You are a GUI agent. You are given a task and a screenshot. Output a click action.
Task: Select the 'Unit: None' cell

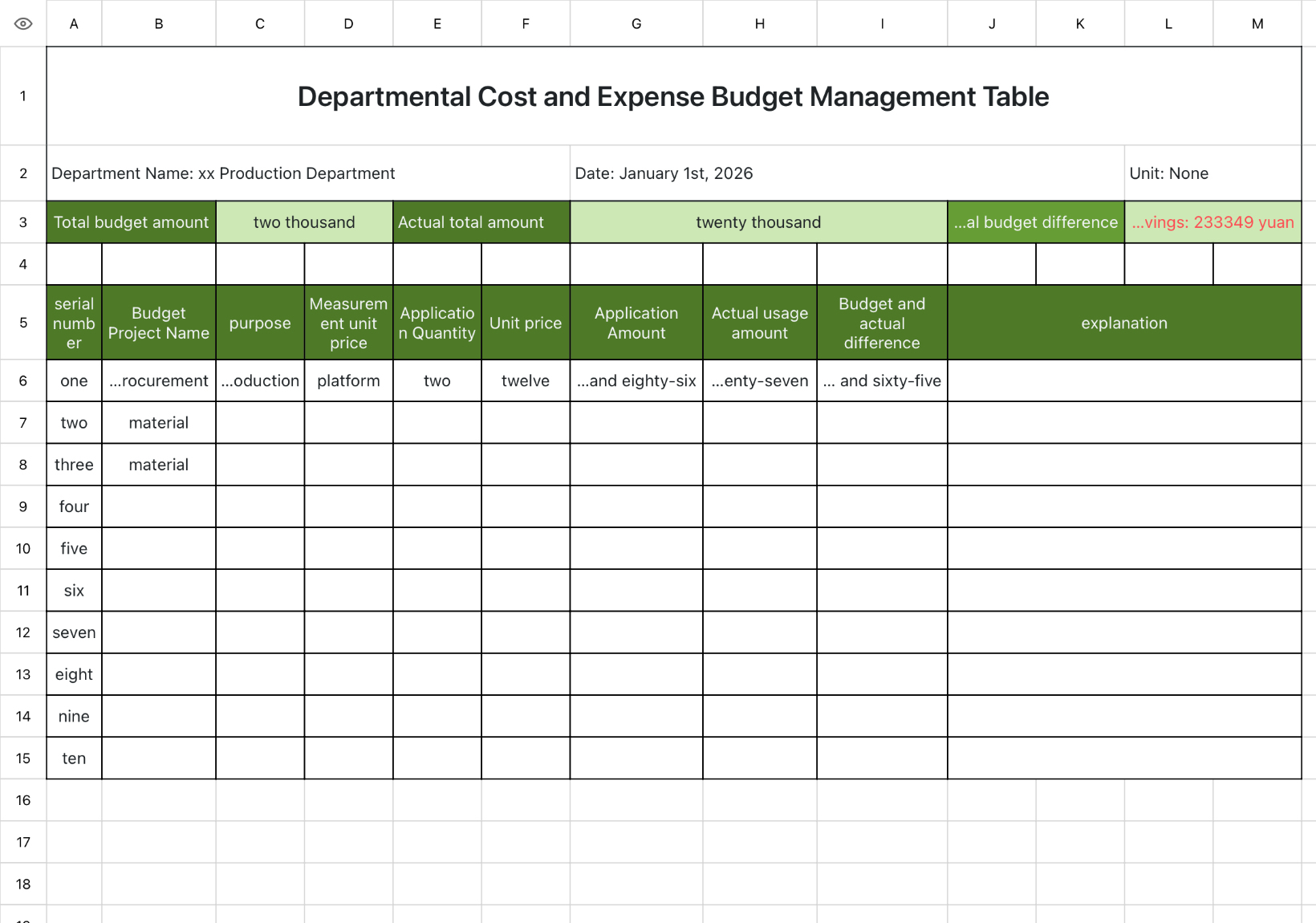click(x=1213, y=173)
